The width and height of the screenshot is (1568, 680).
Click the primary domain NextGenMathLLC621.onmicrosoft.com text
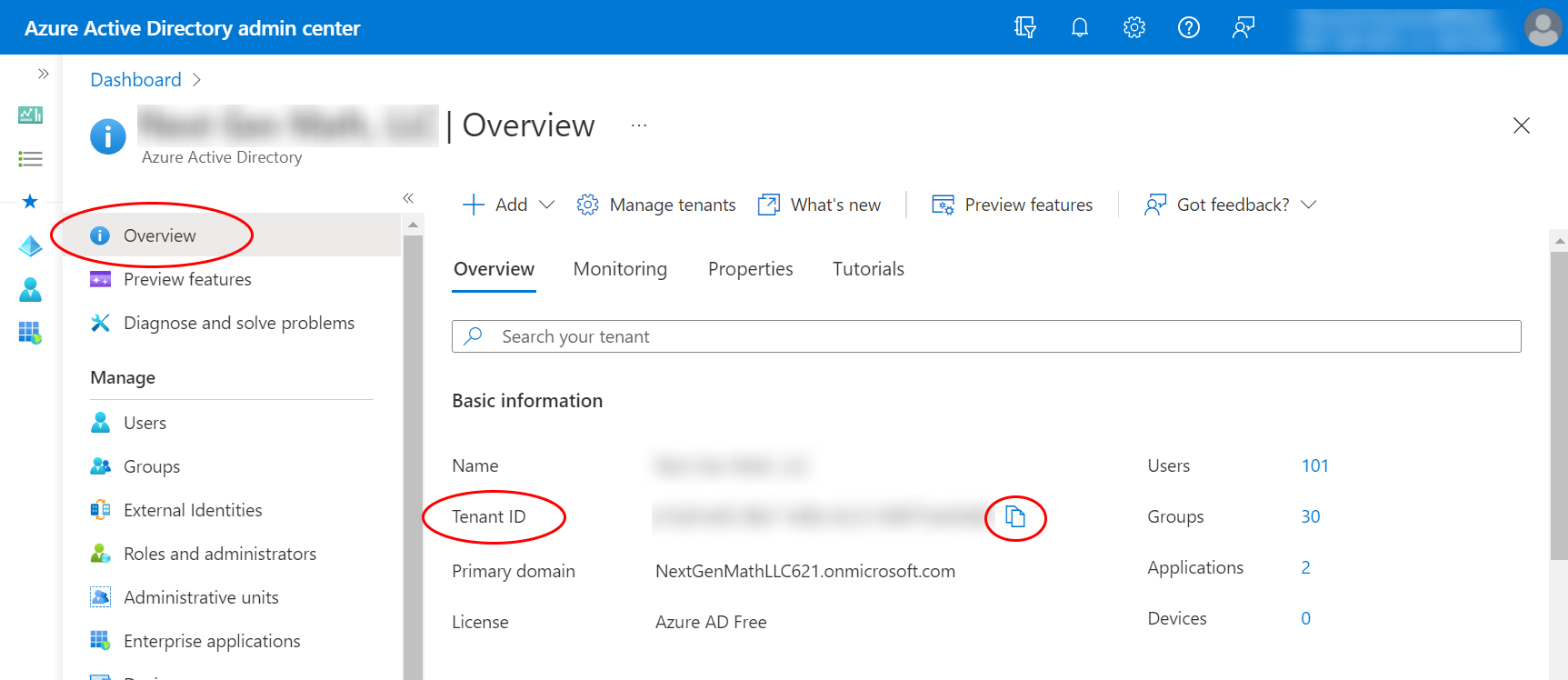coord(805,571)
